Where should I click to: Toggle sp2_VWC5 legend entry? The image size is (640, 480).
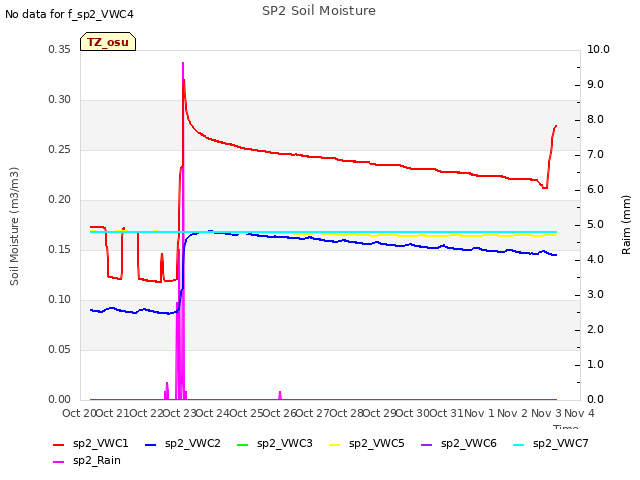[367, 444]
